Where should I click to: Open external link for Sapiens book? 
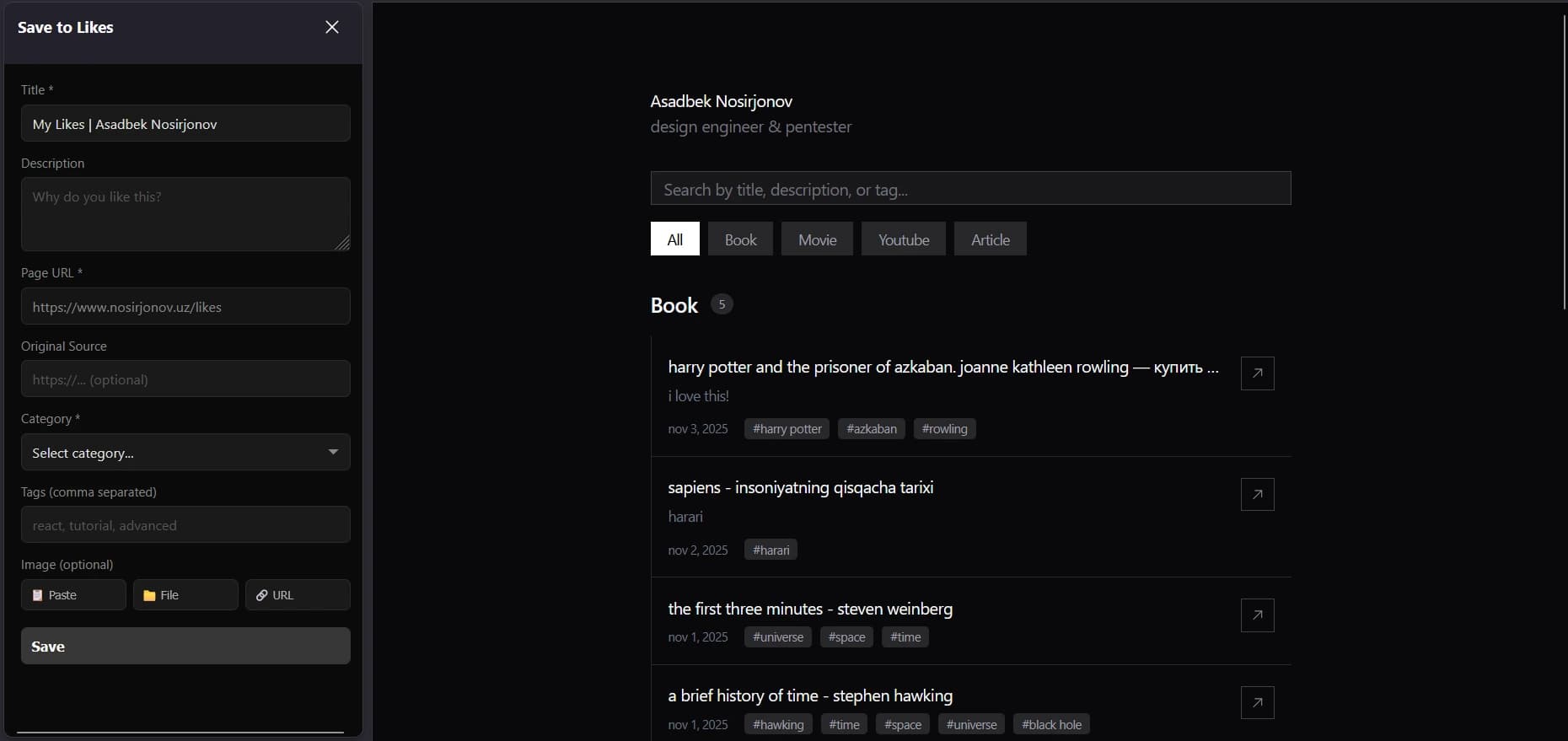pyautogui.click(x=1257, y=495)
